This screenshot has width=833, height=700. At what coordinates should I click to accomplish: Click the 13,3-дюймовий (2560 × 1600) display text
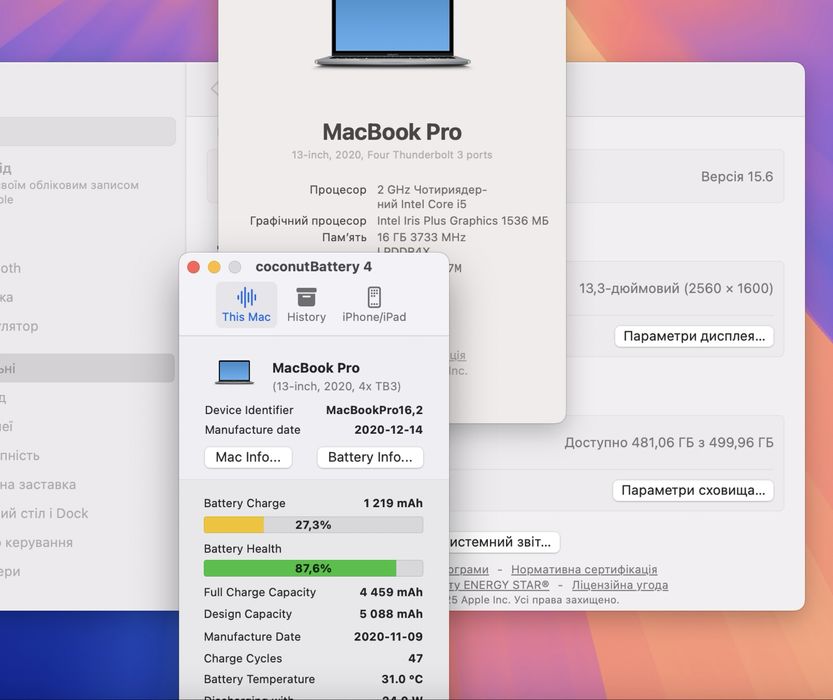coord(676,288)
